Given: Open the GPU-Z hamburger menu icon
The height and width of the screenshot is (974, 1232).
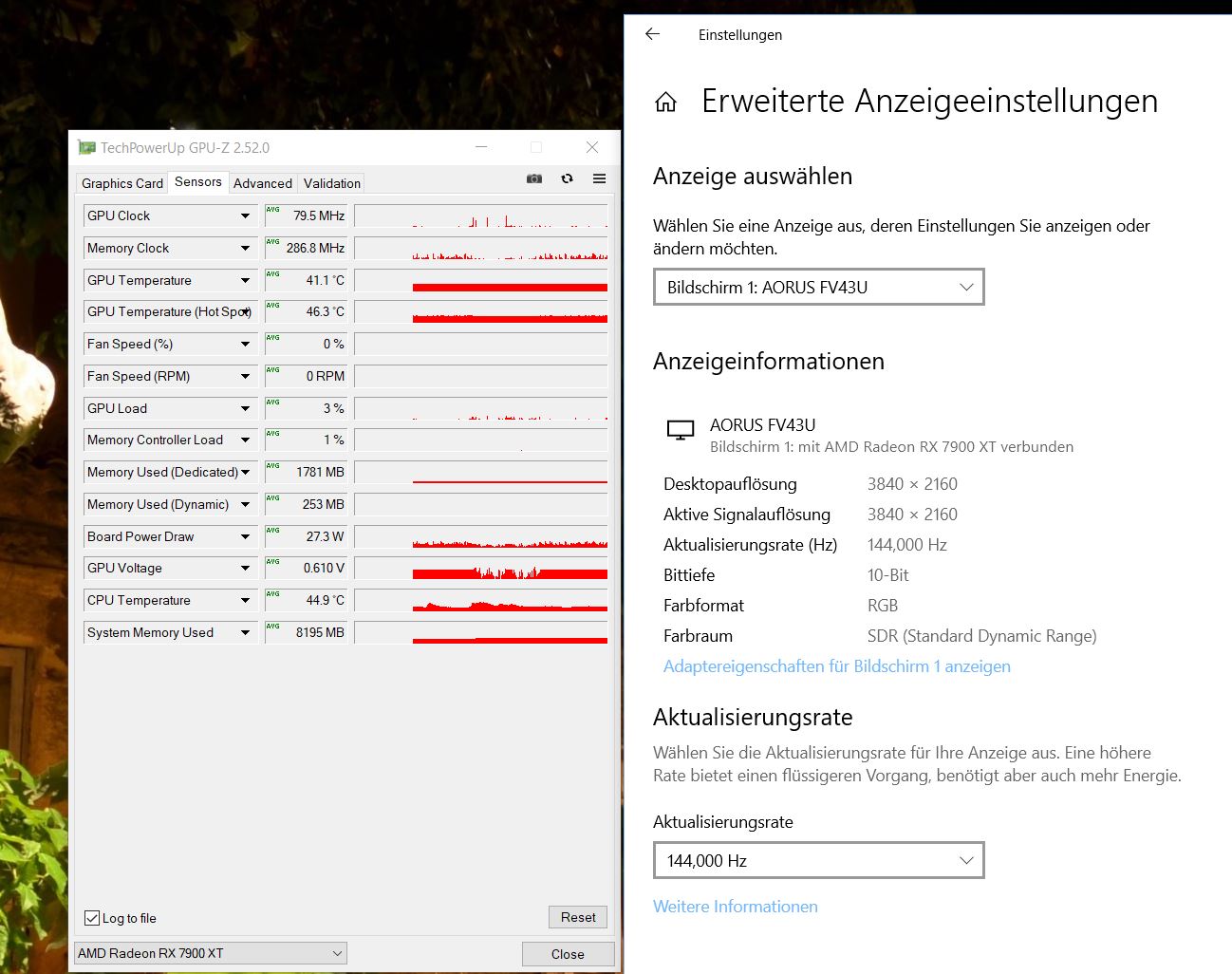Looking at the screenshot, I should pyautogui.click(x=599, y=178).
